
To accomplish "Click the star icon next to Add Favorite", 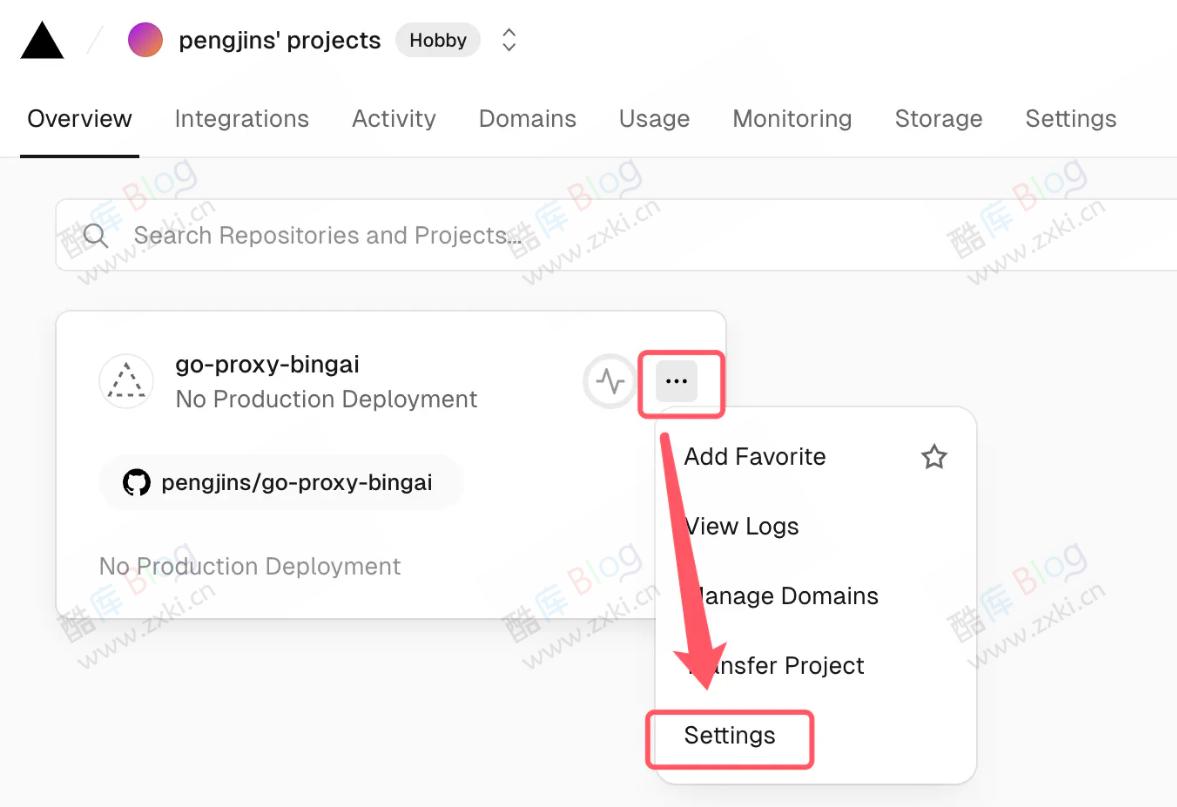I will click(933, 457).
